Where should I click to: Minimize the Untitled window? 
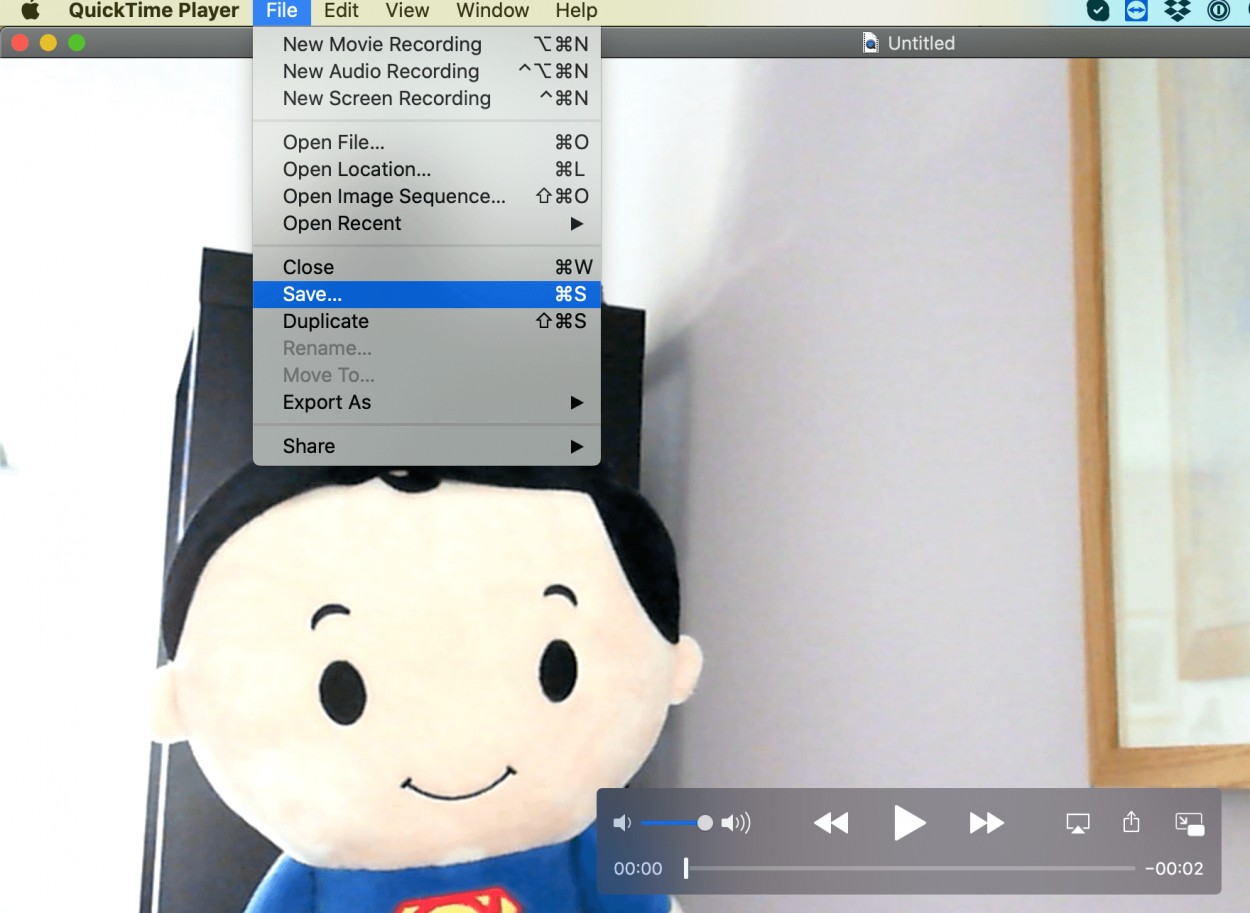click(48, 43)
